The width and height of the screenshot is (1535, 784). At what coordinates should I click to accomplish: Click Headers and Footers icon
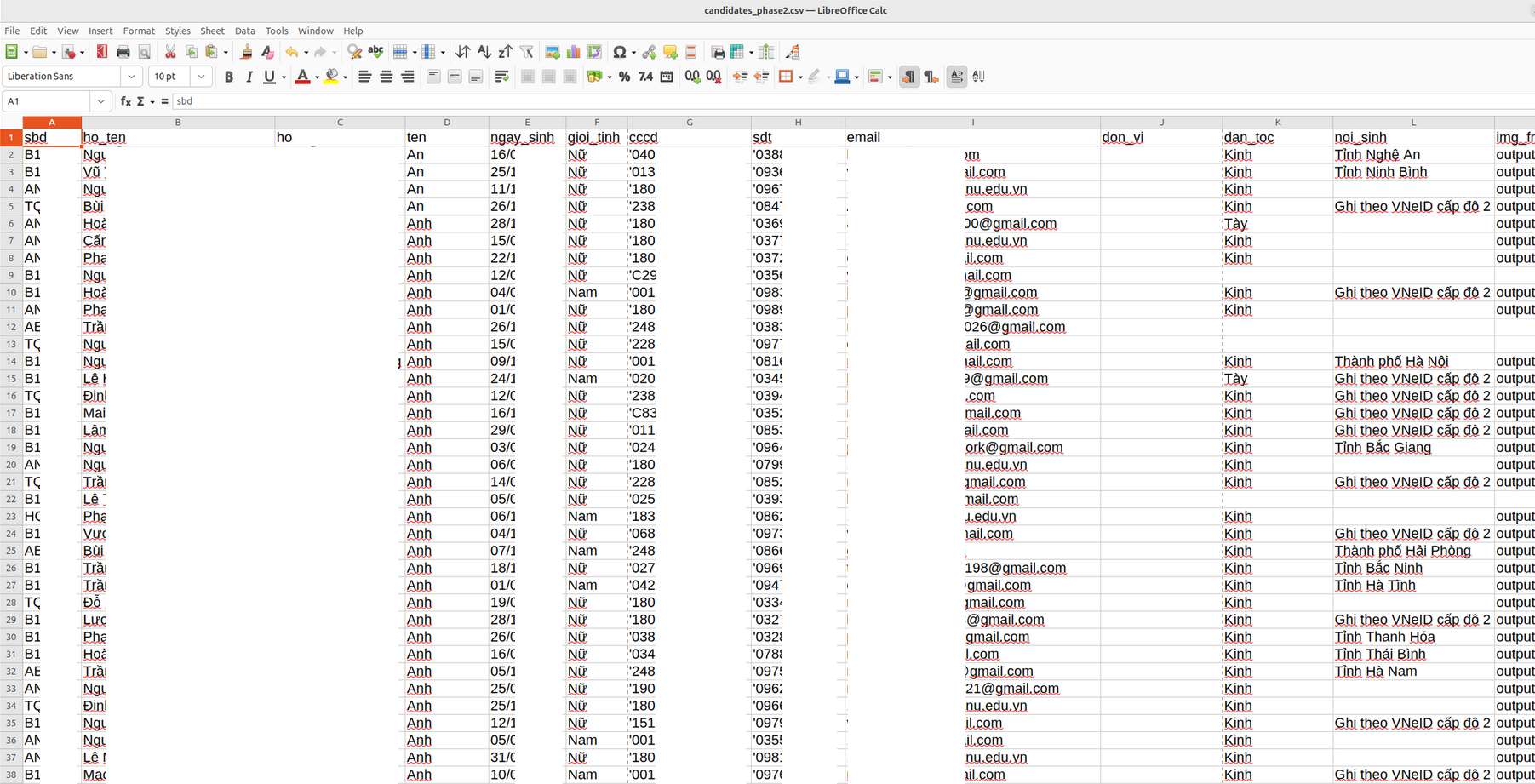[x=691, y=52]
